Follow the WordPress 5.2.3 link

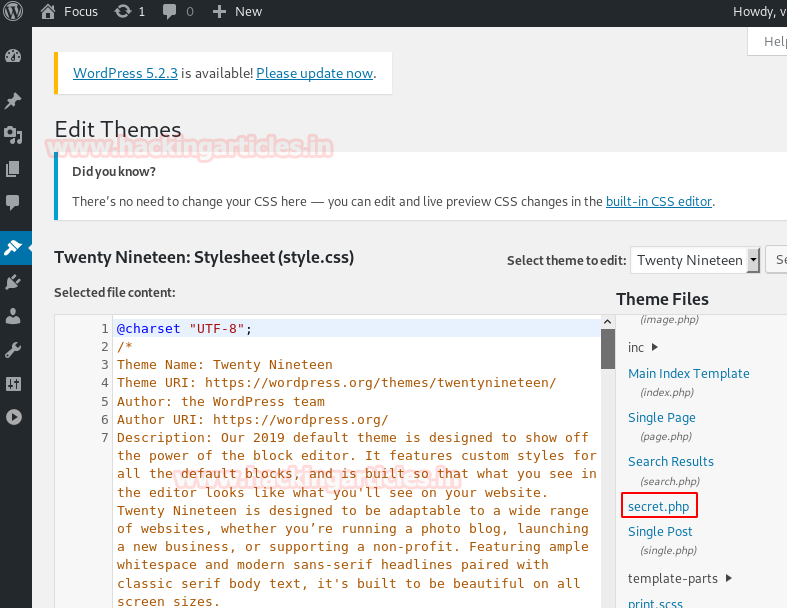tap(125, 73)
